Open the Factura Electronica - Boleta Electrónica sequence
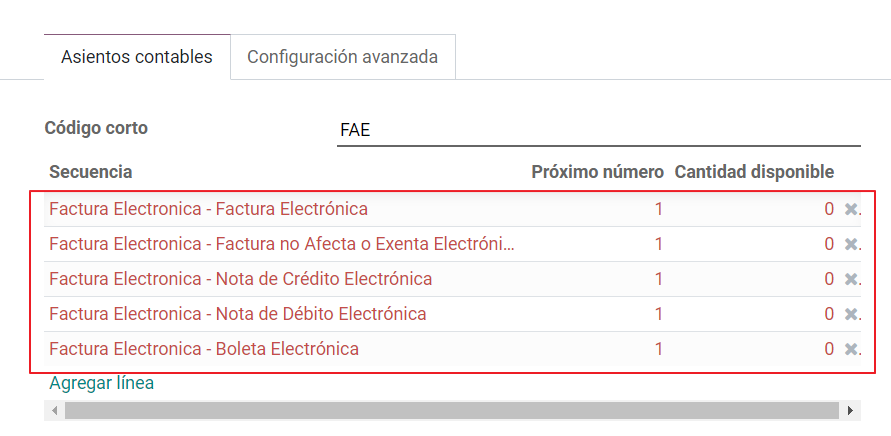 click(x=204, y=348)
